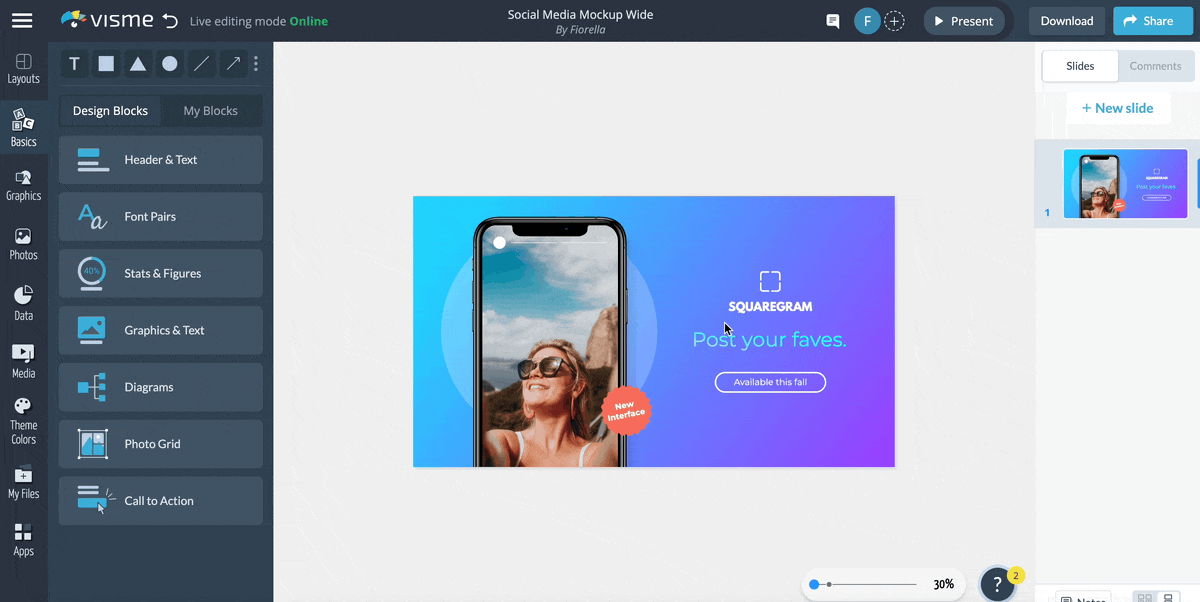Open the Graphics panel in the sidebar
This screenshot has height=602, width=1200.
[x=23, y=185]
